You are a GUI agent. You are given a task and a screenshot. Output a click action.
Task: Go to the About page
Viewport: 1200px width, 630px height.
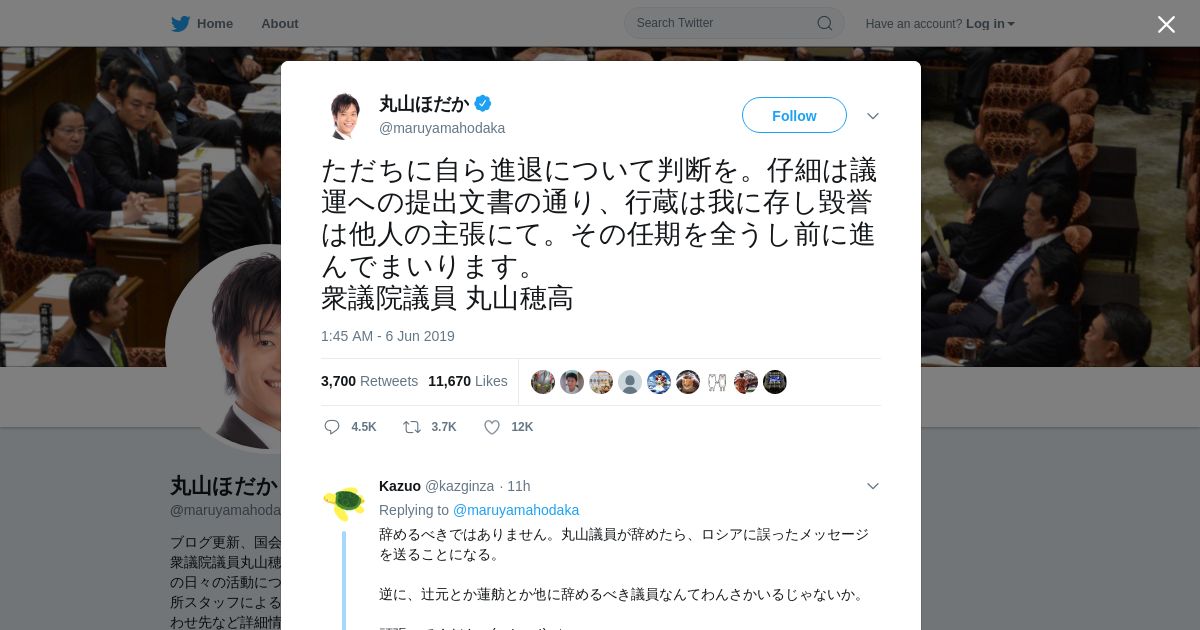click(280, 23)
